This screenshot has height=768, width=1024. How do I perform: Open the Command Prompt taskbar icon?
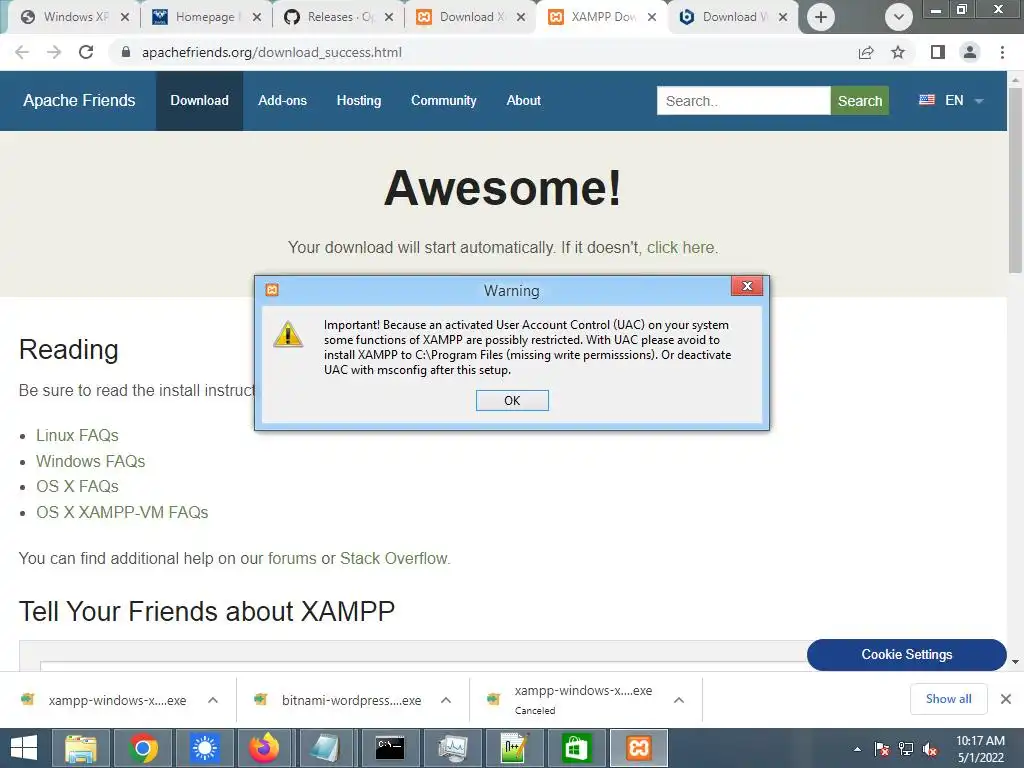coord(390,748)
